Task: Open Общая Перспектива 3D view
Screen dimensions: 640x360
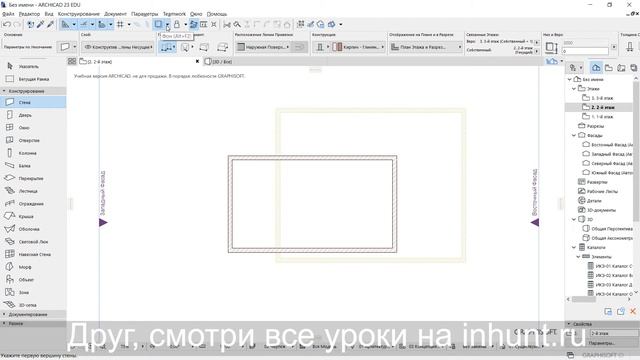Action: click(607, 229)
